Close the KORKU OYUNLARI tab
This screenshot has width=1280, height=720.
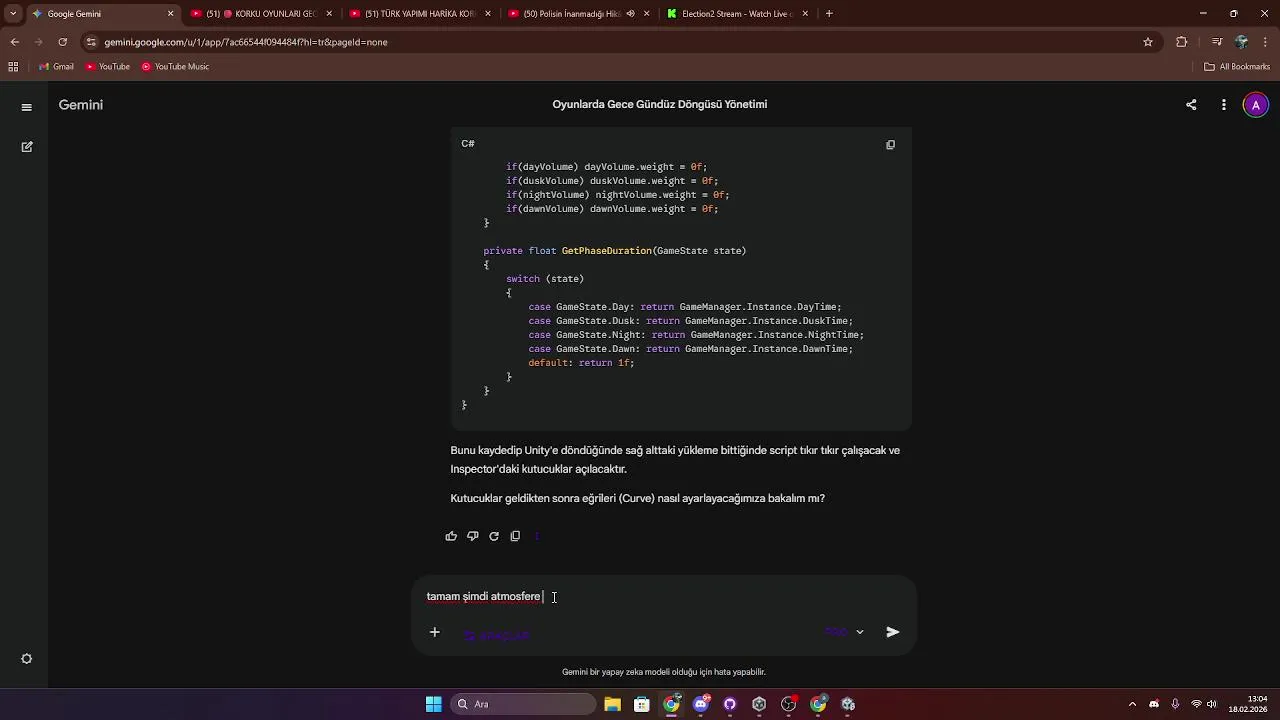329,14
